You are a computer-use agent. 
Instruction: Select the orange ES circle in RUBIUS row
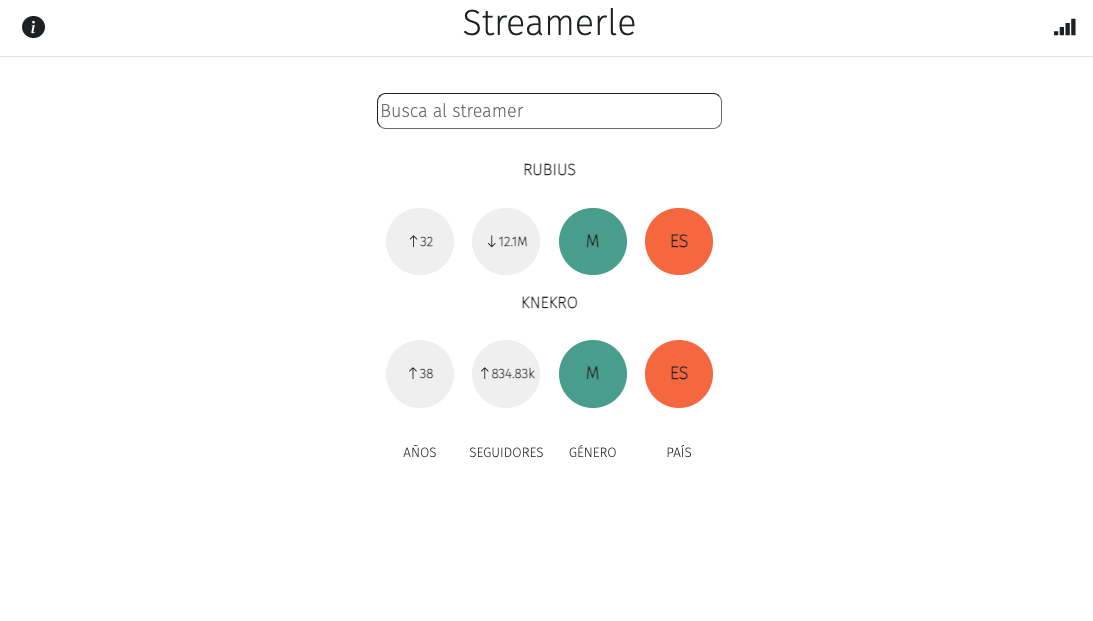pos(678,241)
